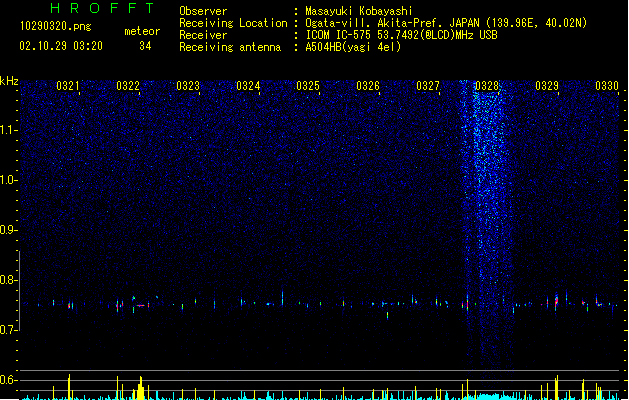Image resolution: width=629 pixels, height=400 pixels.
Task: Click the 0321 time marker
Action: coord(68,86)
